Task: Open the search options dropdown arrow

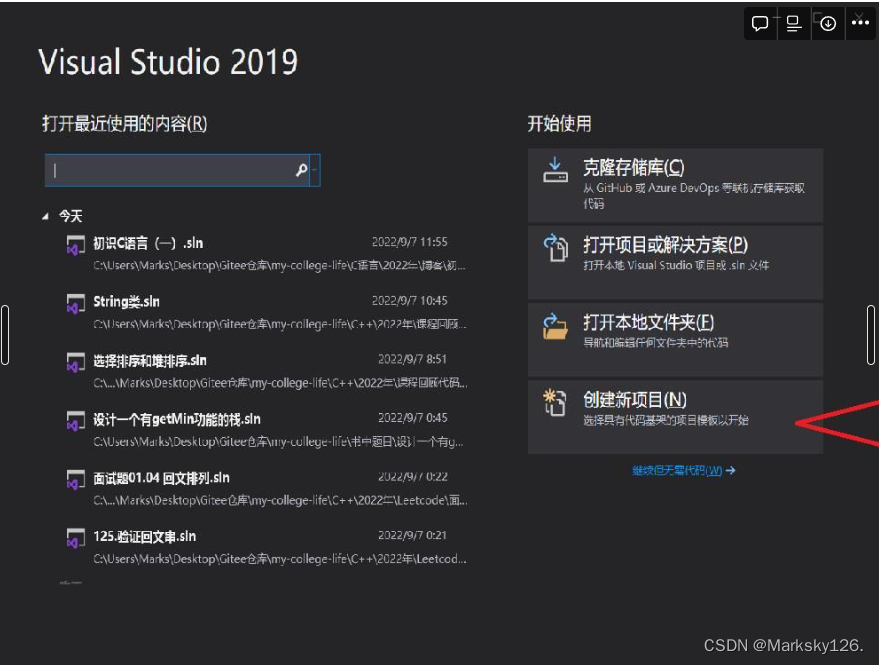Action: tap(315, 170)
